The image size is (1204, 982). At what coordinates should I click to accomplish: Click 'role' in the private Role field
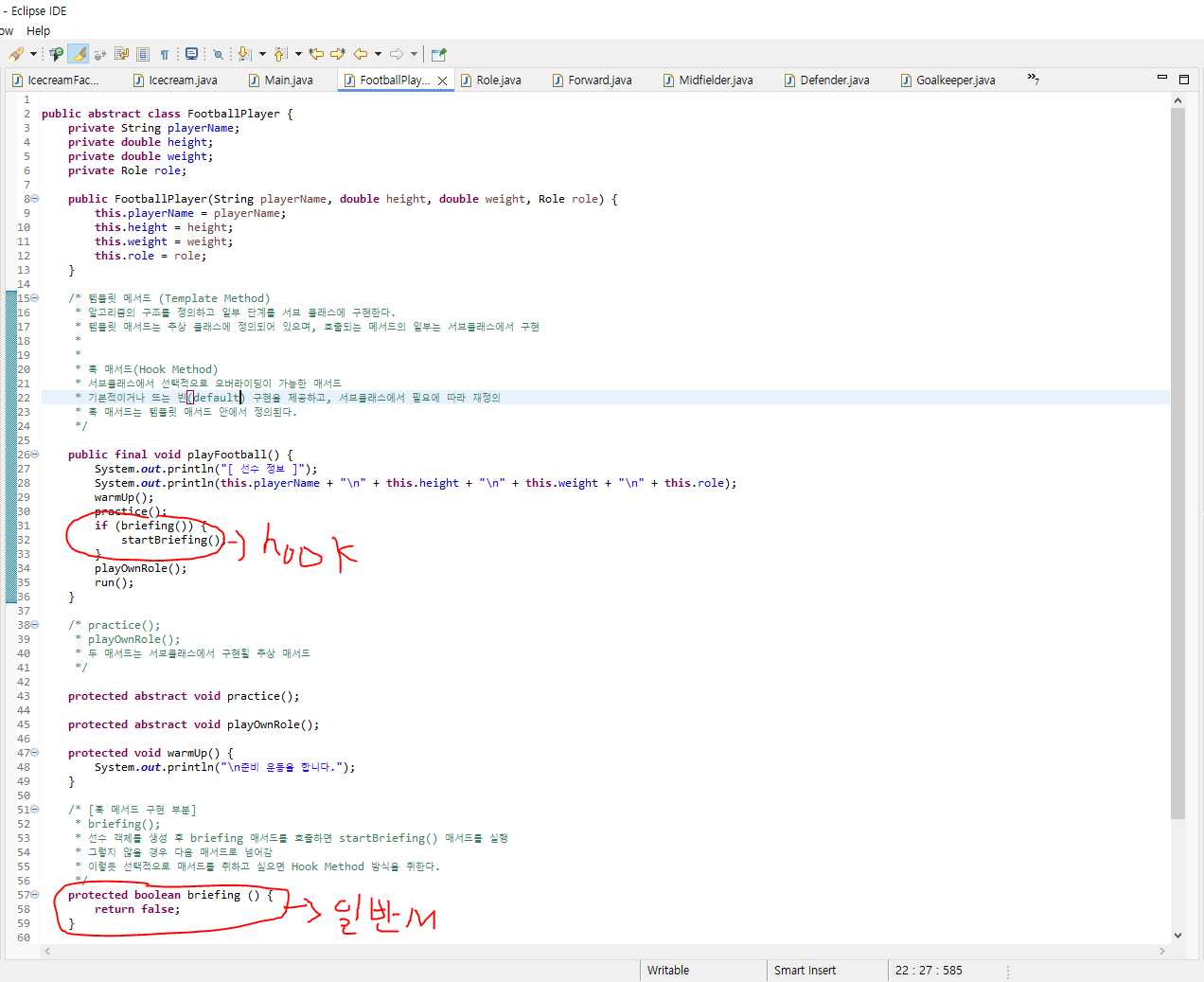click(168, 170)
